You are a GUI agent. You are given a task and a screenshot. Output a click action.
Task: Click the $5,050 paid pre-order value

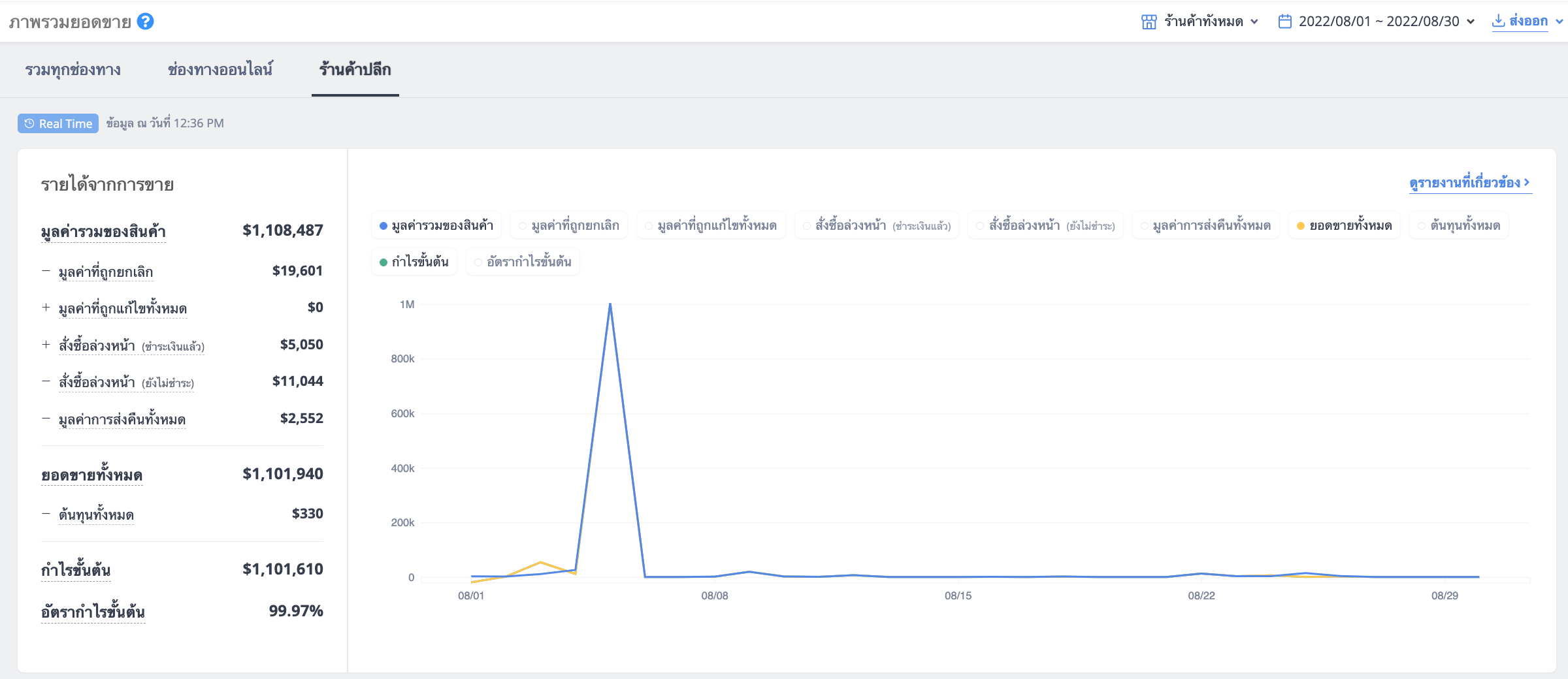pos(302,345)
